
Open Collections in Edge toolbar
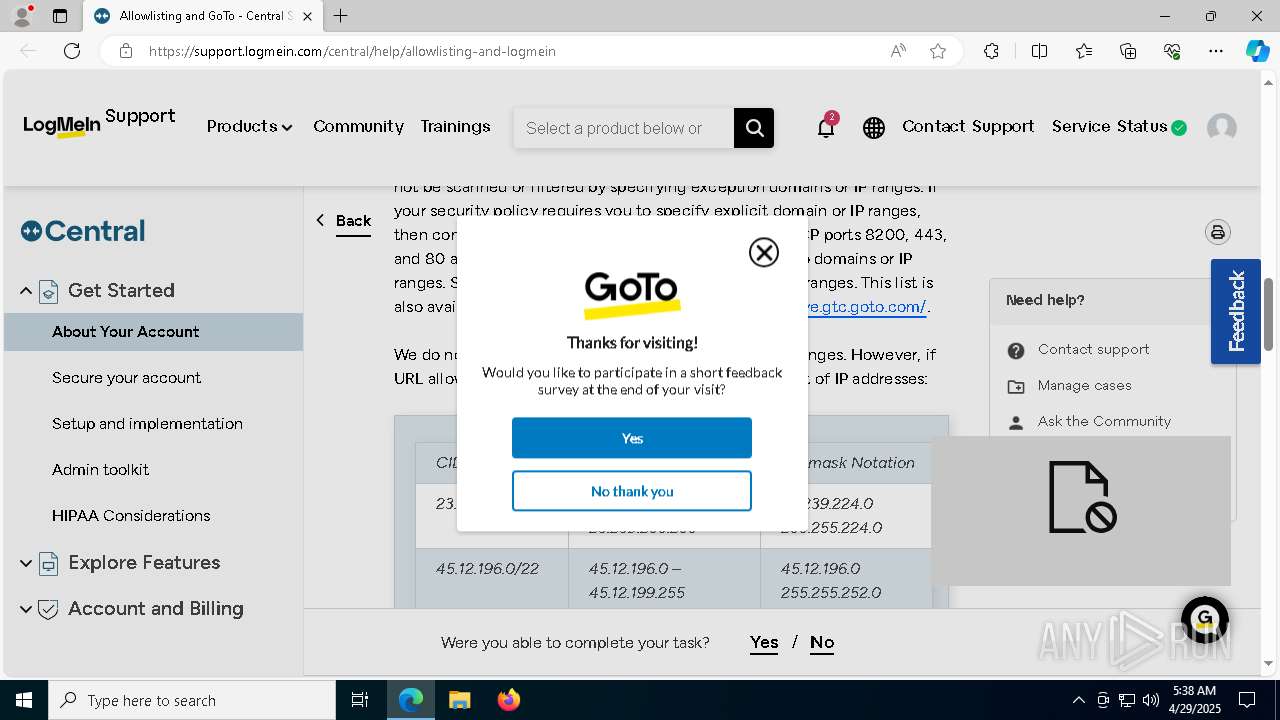[1128, 51]
